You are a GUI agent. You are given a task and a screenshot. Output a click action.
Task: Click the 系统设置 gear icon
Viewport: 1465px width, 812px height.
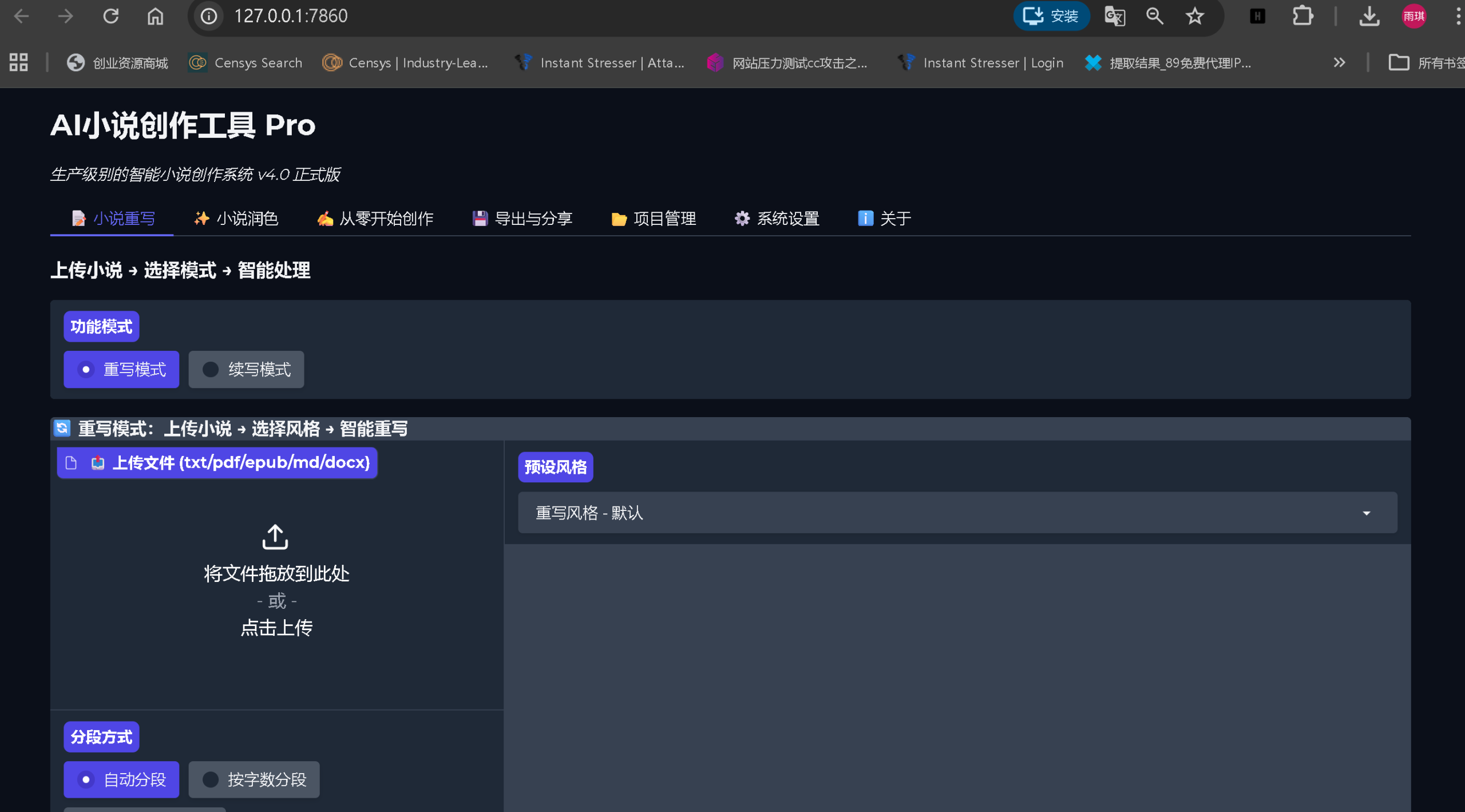742,218
